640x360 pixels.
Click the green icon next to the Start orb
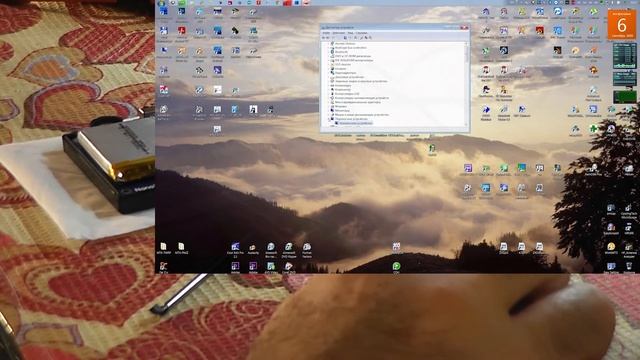tap(182, 3)
